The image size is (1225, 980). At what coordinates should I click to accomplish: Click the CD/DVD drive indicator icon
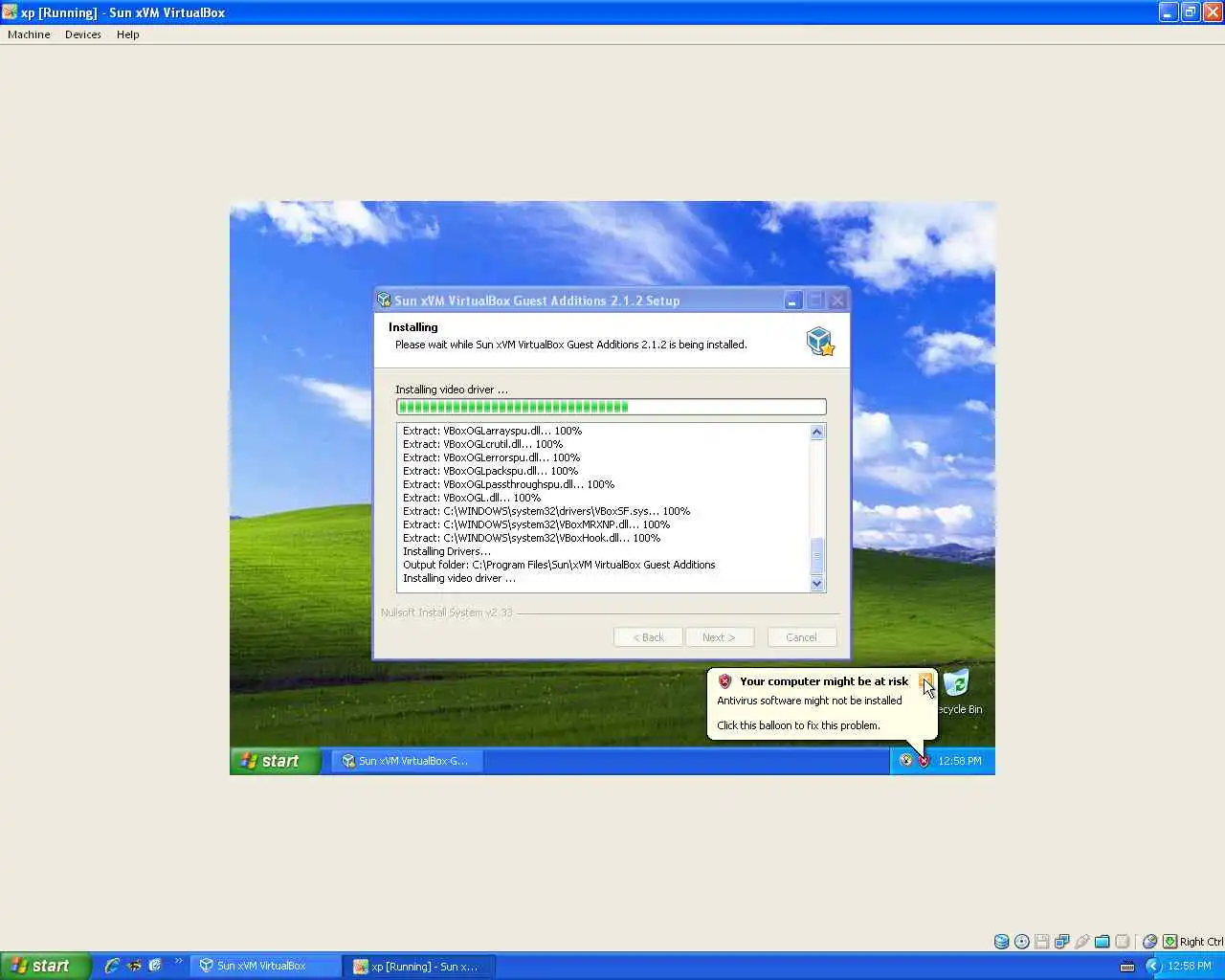pos(1022,942)
